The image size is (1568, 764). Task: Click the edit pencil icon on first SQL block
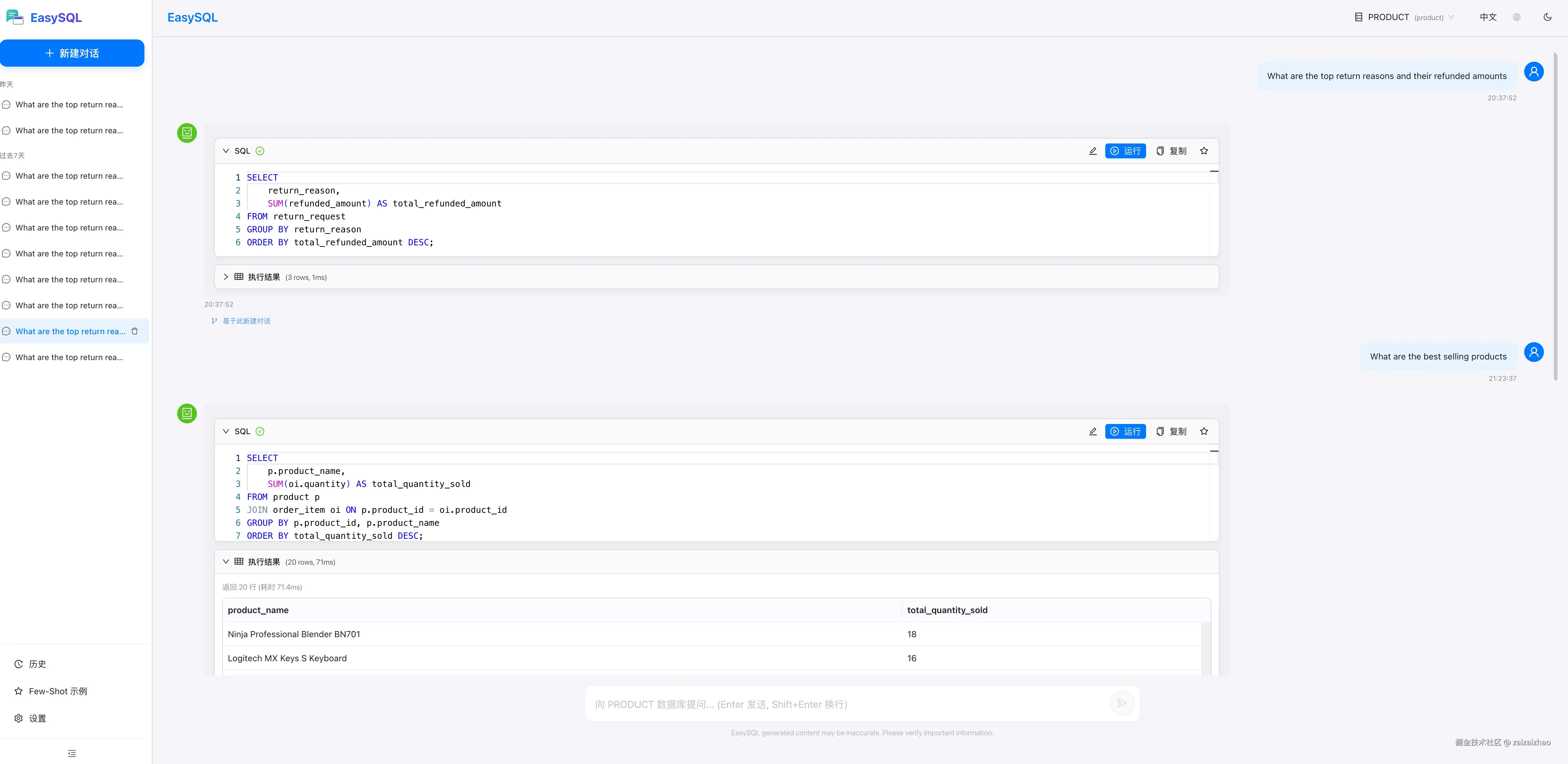point(1093,151)
